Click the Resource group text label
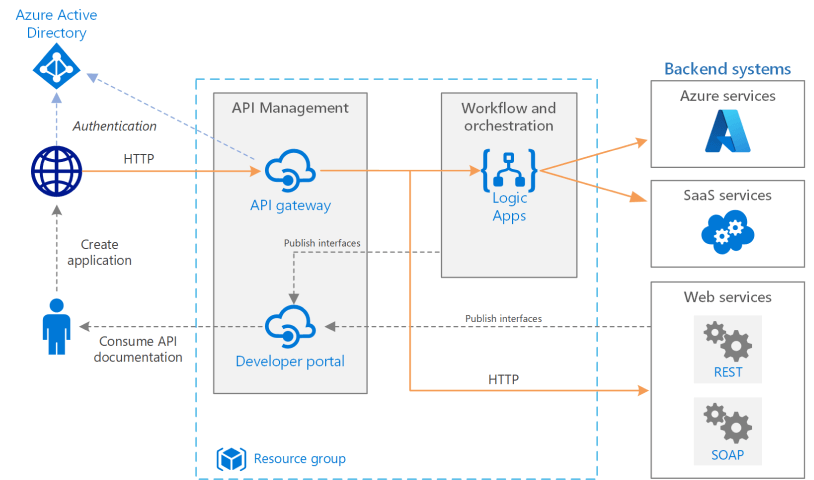The height and width of the screenshot is (480, 814). pyautogui.click(x=300, y=459)
